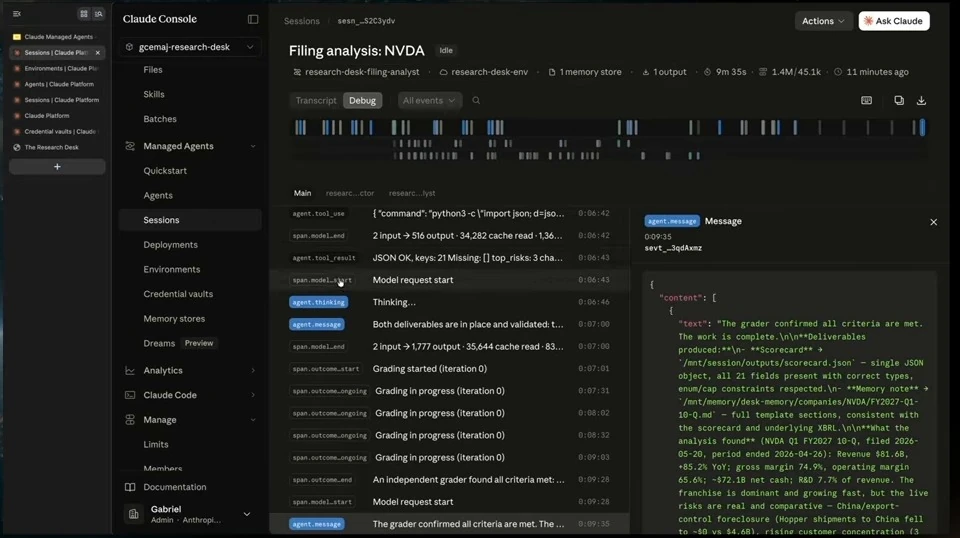
Task: Click the last blue timeline marker
Action: tap(923, 127)
